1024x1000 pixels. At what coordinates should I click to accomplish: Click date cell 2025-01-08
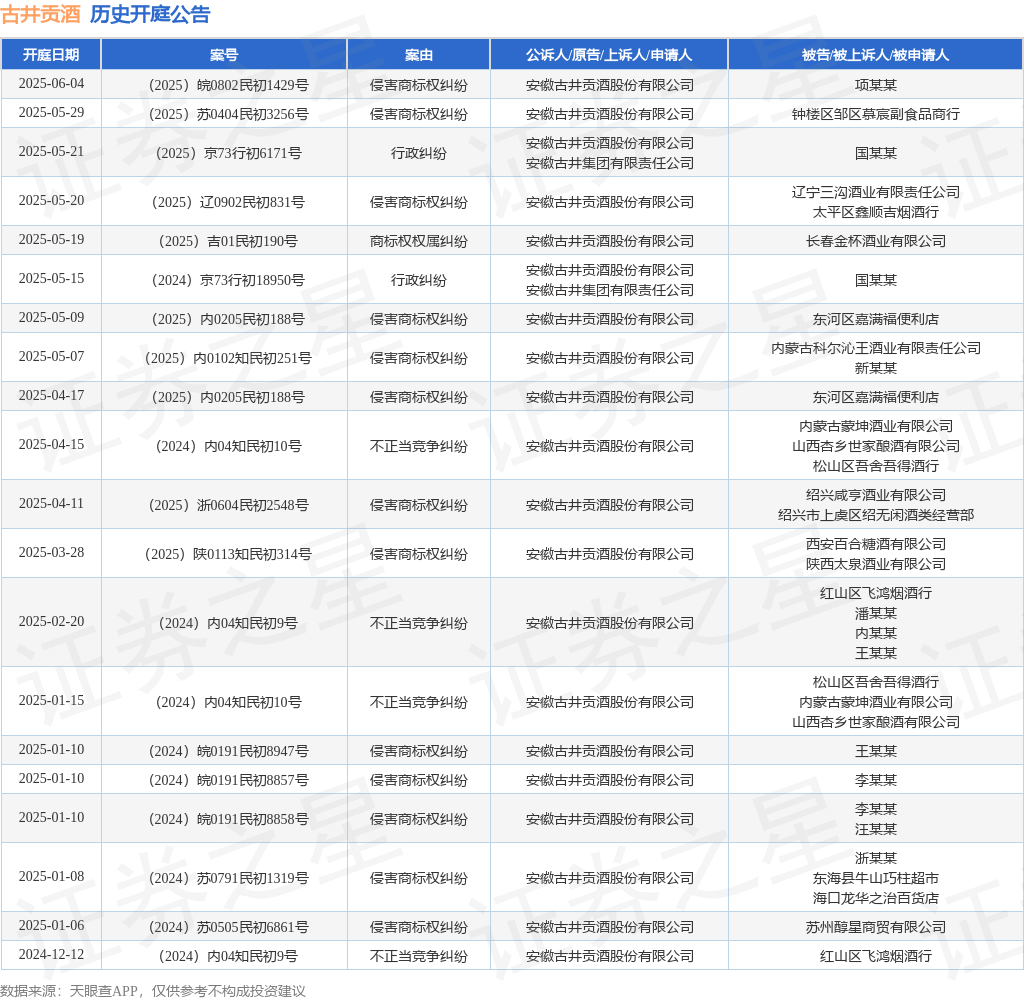(x=51, y=877)
